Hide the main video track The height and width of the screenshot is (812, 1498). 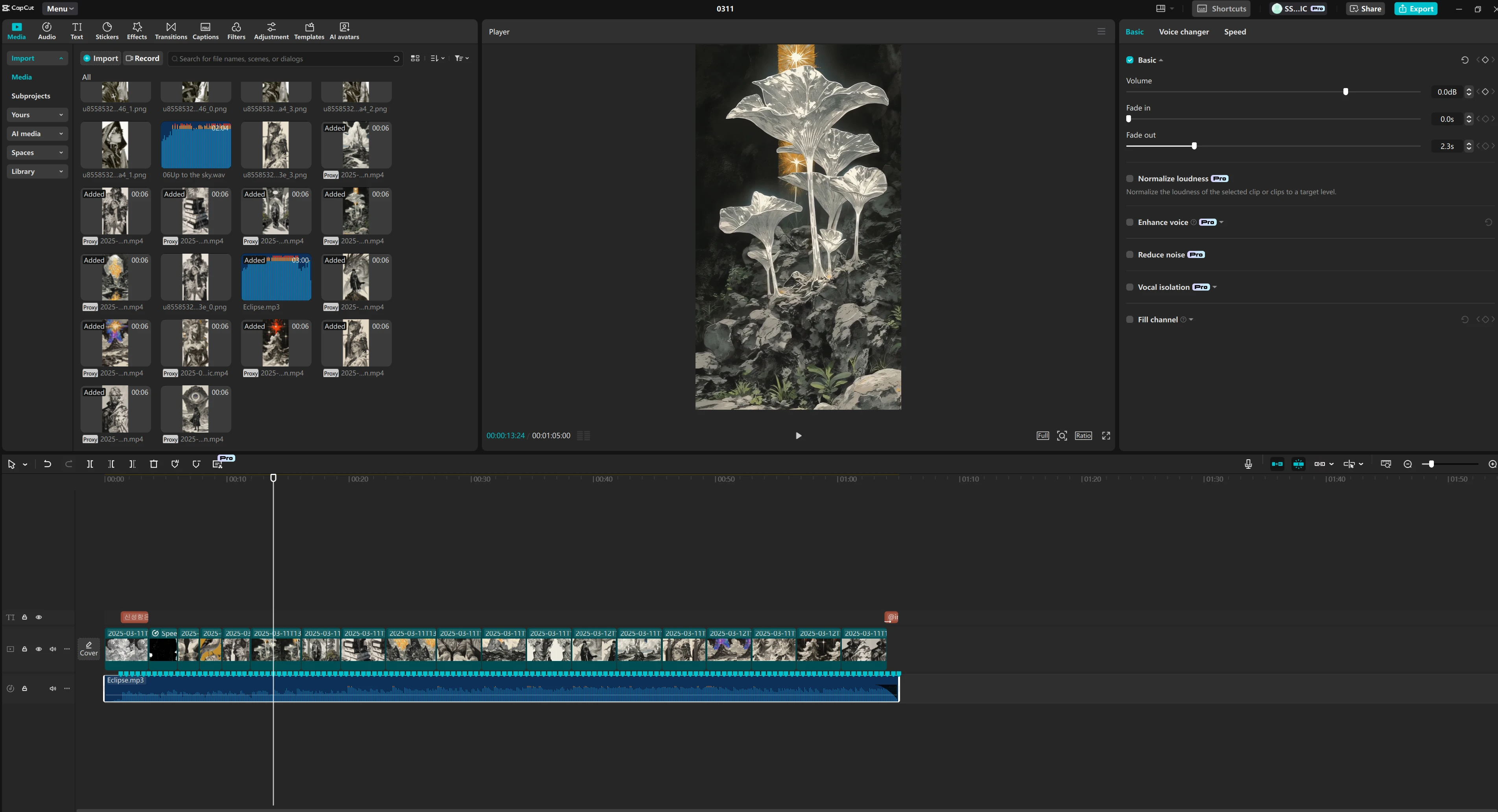(39, 649)
